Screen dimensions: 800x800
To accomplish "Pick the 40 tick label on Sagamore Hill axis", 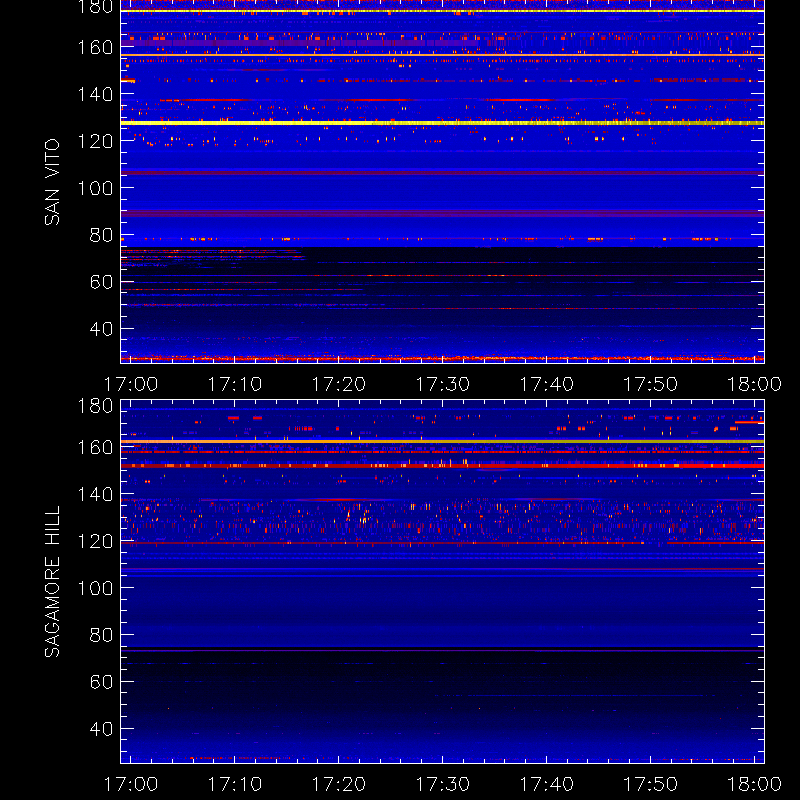I will (101, 729).
